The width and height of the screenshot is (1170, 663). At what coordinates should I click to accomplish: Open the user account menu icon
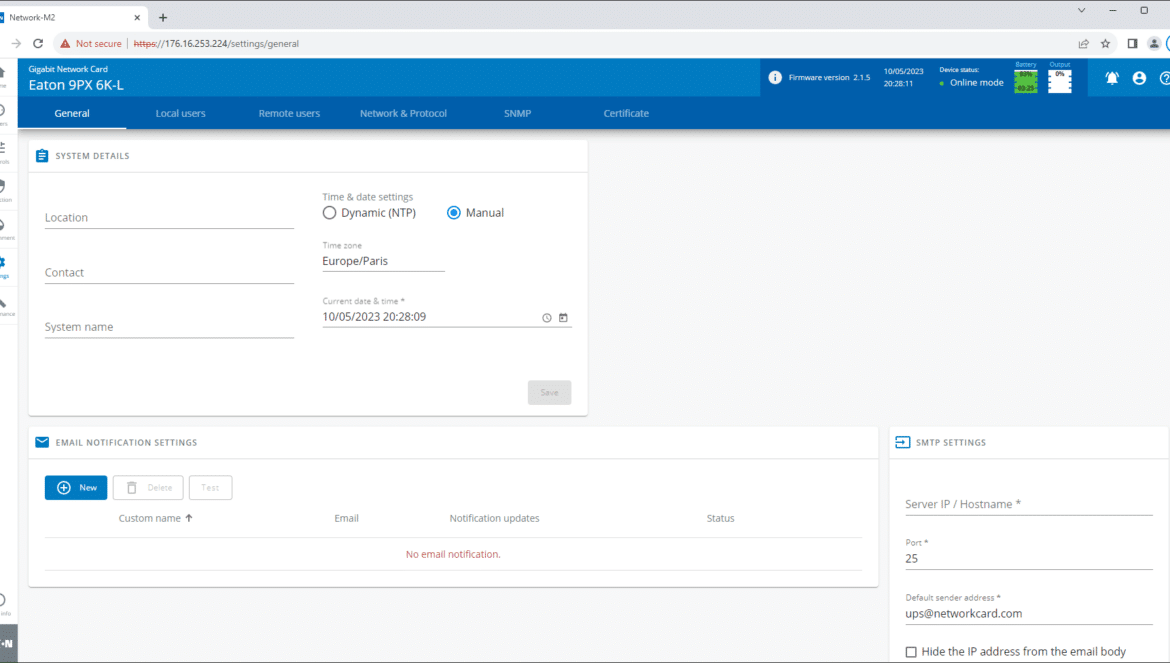click(1139, 78)
